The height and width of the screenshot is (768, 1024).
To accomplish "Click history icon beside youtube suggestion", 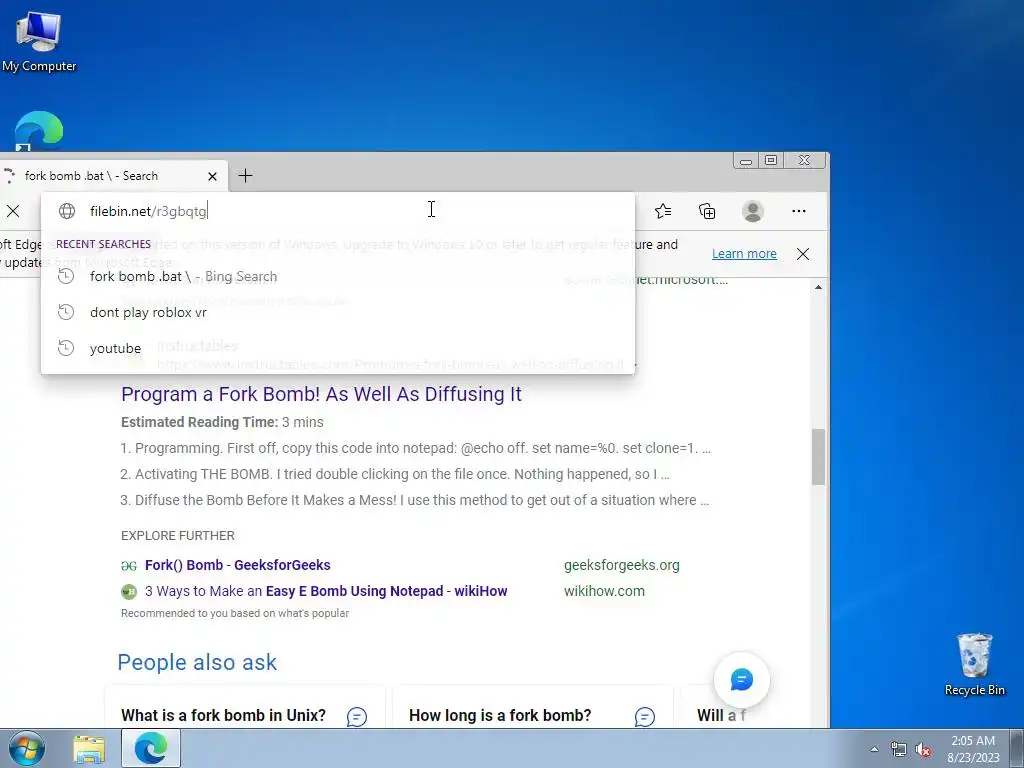I will click(66, 348).
